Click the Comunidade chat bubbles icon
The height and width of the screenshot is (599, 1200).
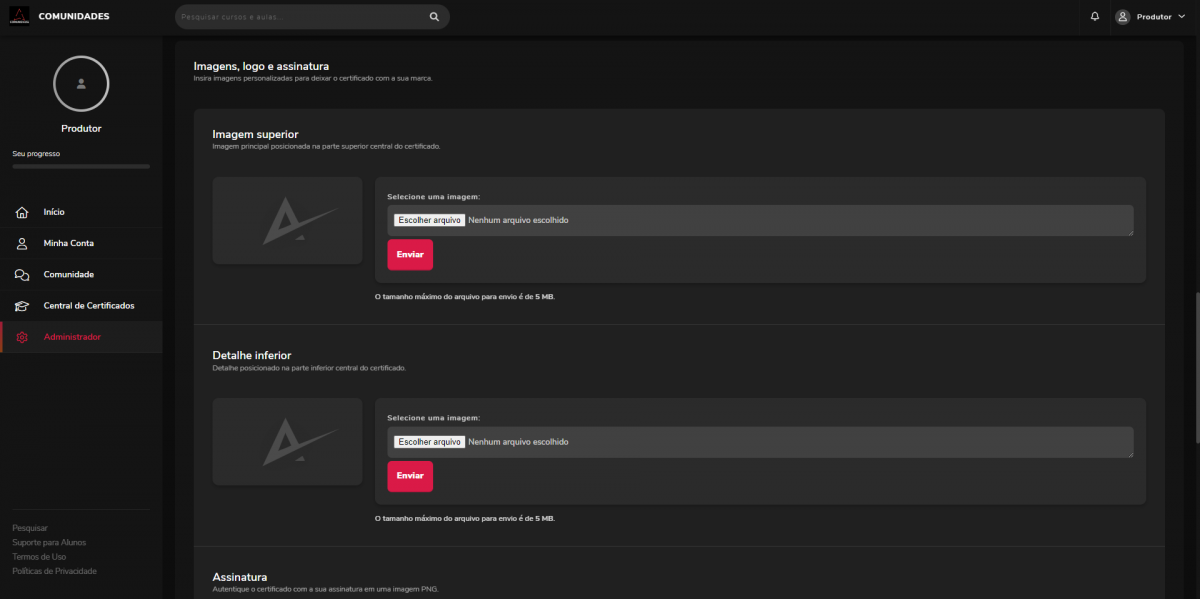point(22,275)
